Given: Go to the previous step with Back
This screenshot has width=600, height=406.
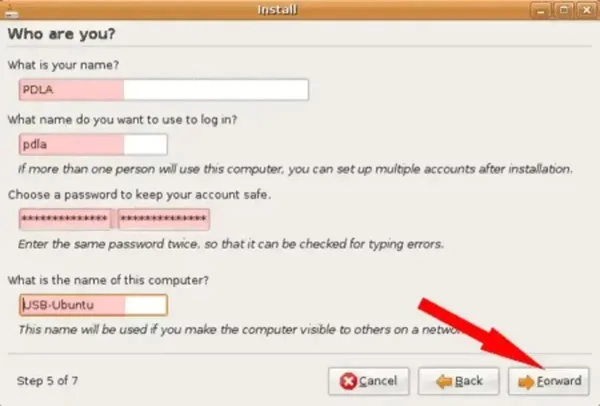Looking at the screenshot, I should click(458, 381).
